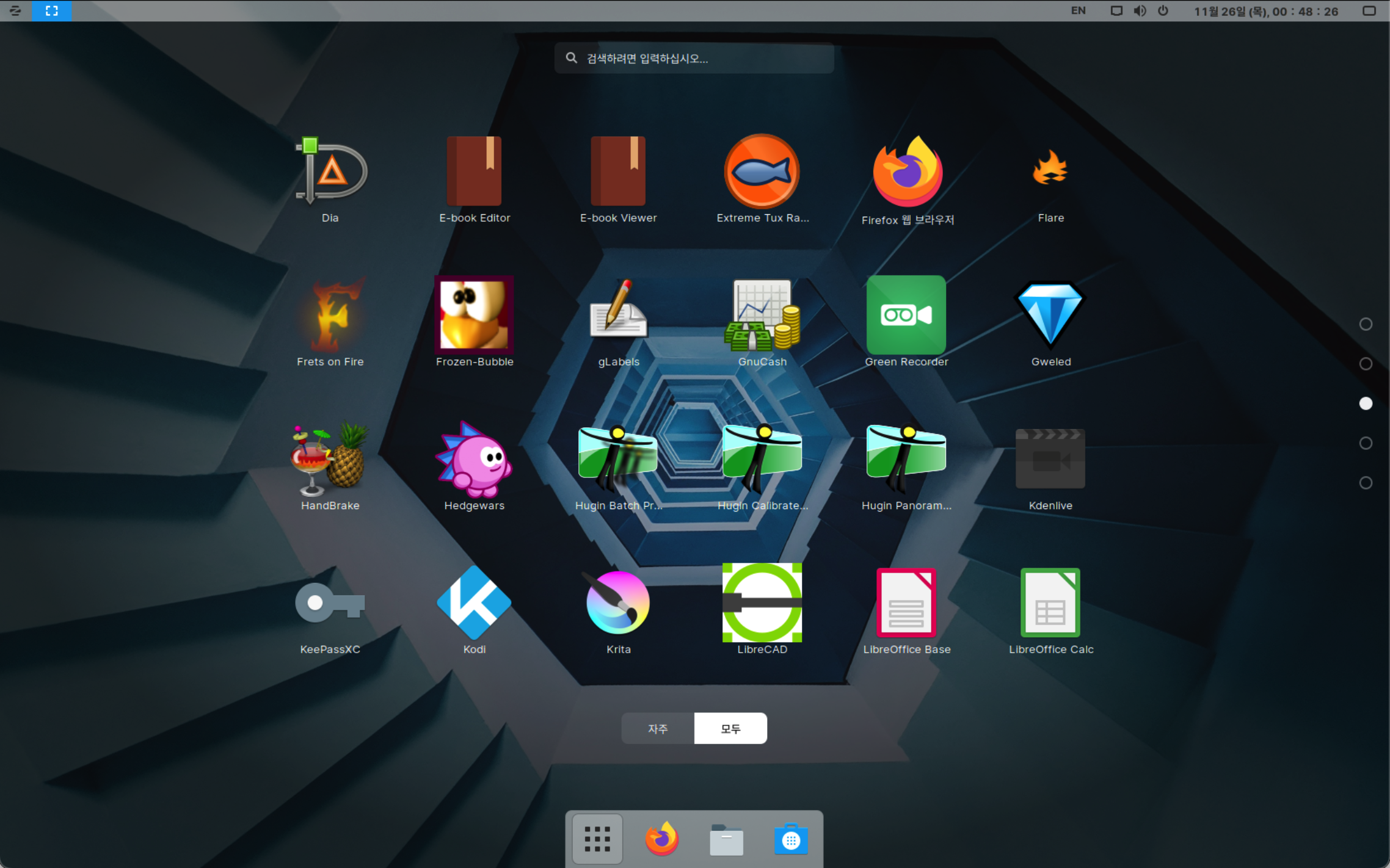Switch to the 자주 (Frequent) tab
The height and width of the screenshot is (868, 1390).
[x=658, y=728]
